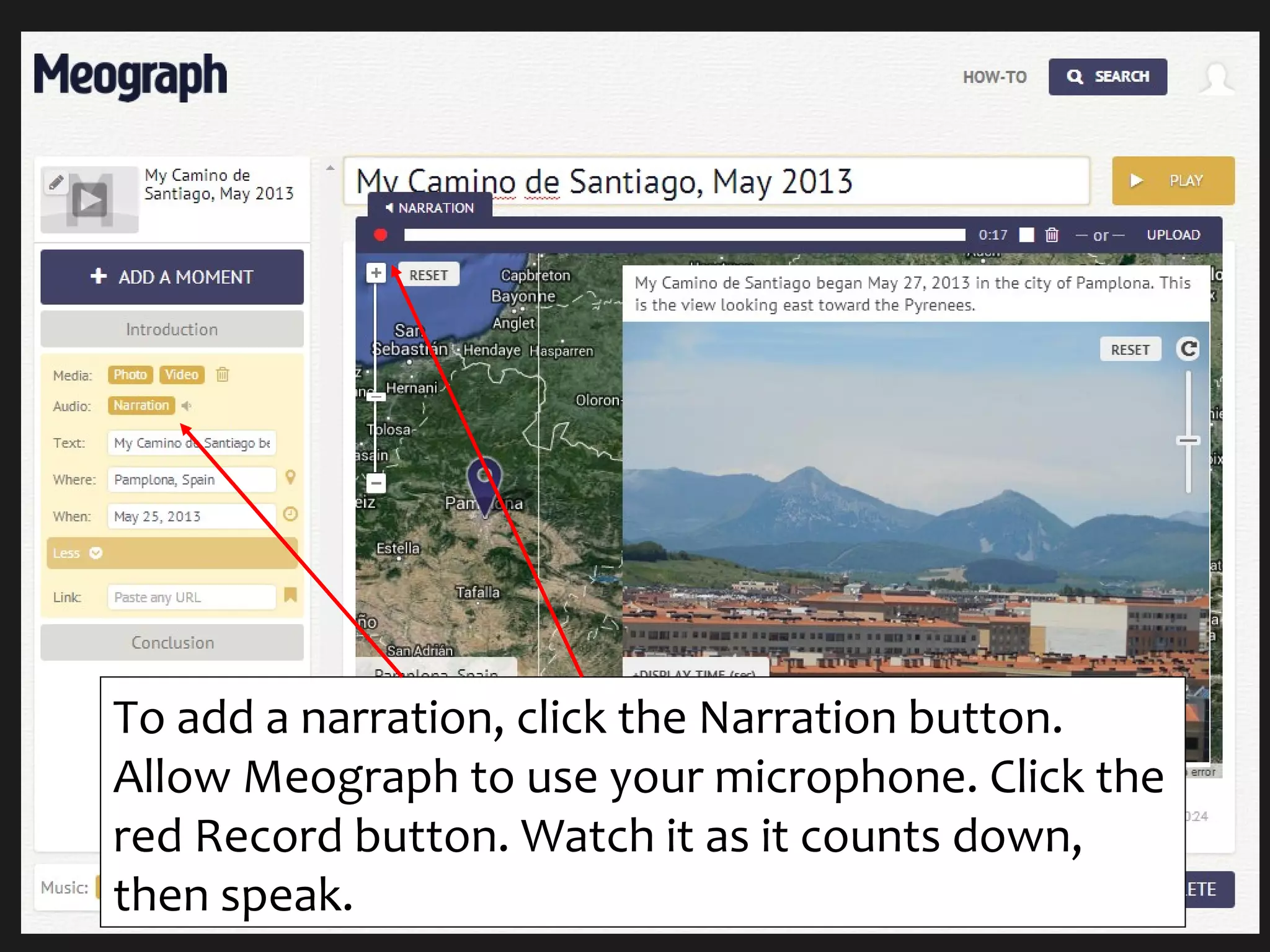The width and height of the screenshot is (1270, 952).
Task: Click the narration progress bar
Action: 685,235
